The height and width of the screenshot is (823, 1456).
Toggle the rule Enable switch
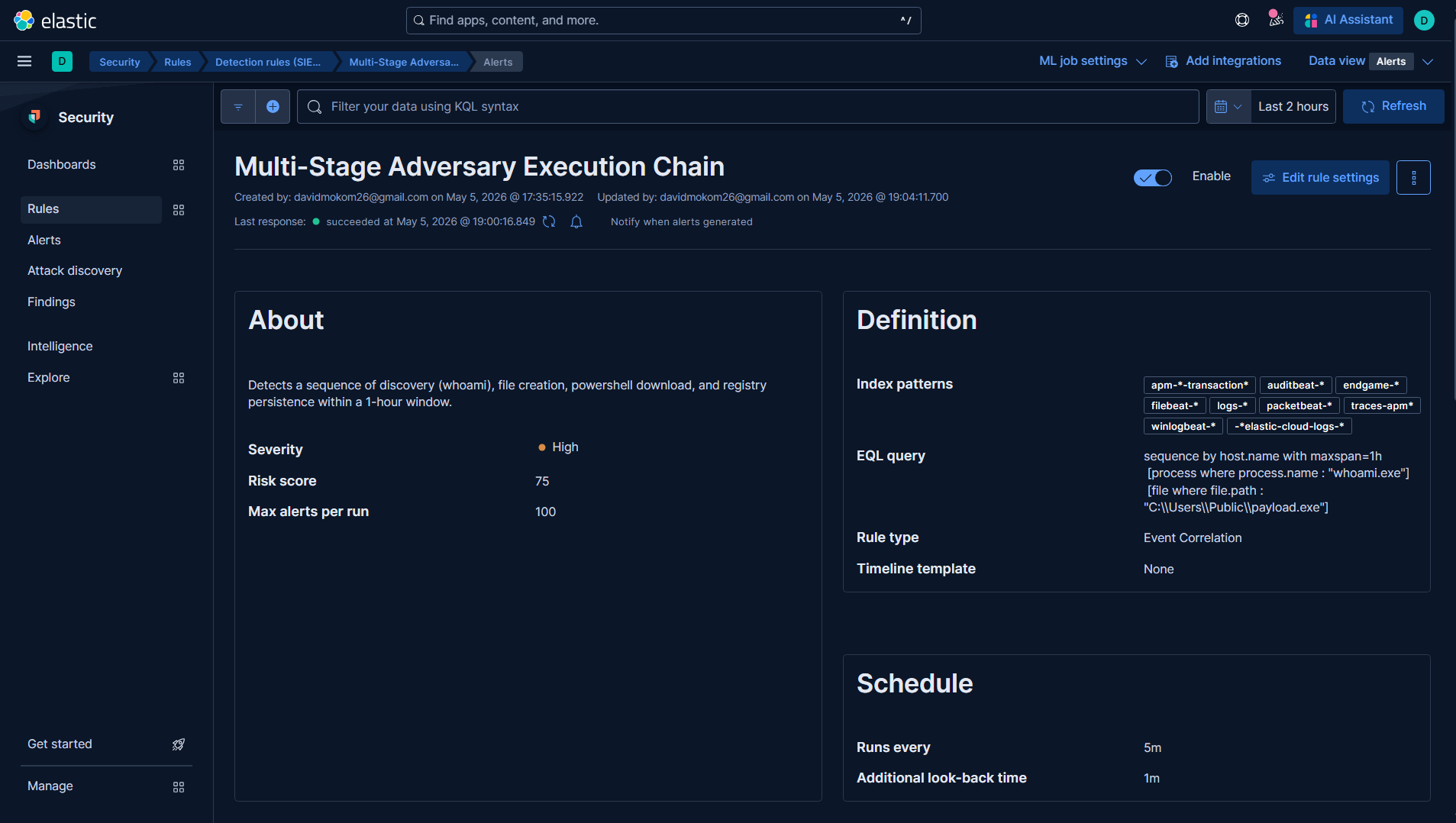pos(1153,177)
